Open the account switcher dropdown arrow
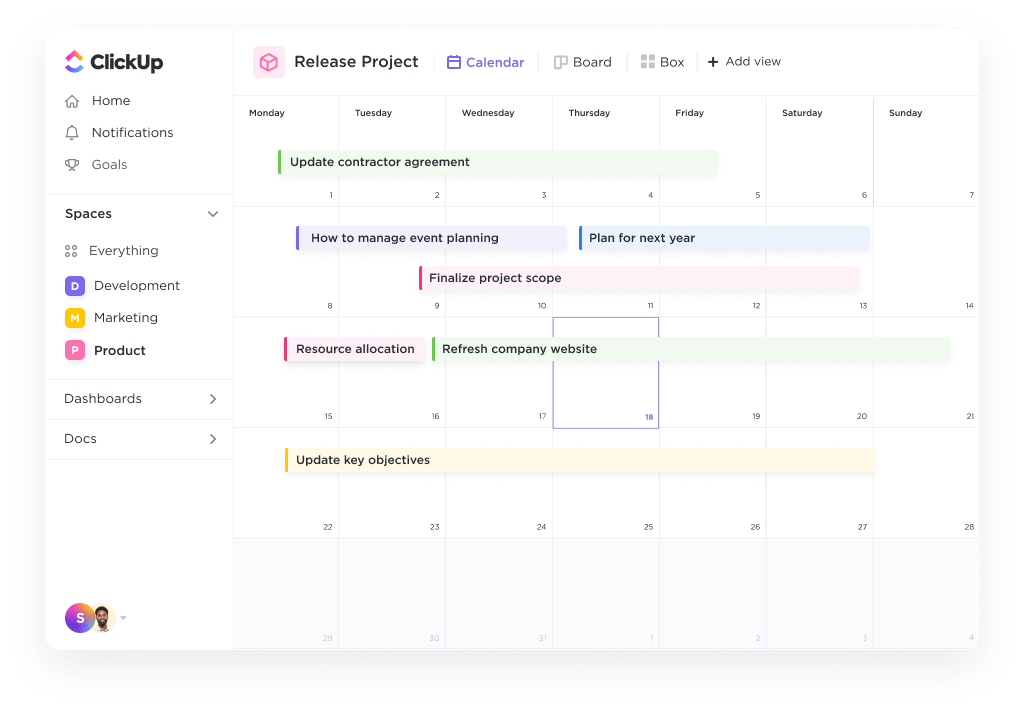 [x=123, y=618]
